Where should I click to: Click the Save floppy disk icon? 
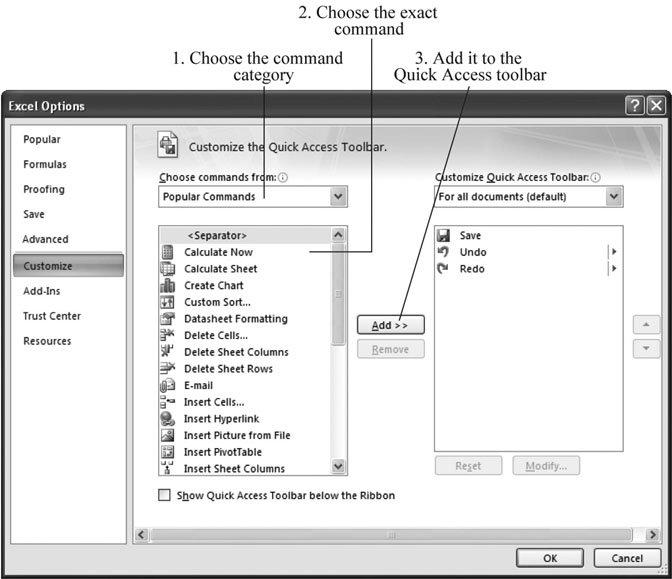pos(444,235)
